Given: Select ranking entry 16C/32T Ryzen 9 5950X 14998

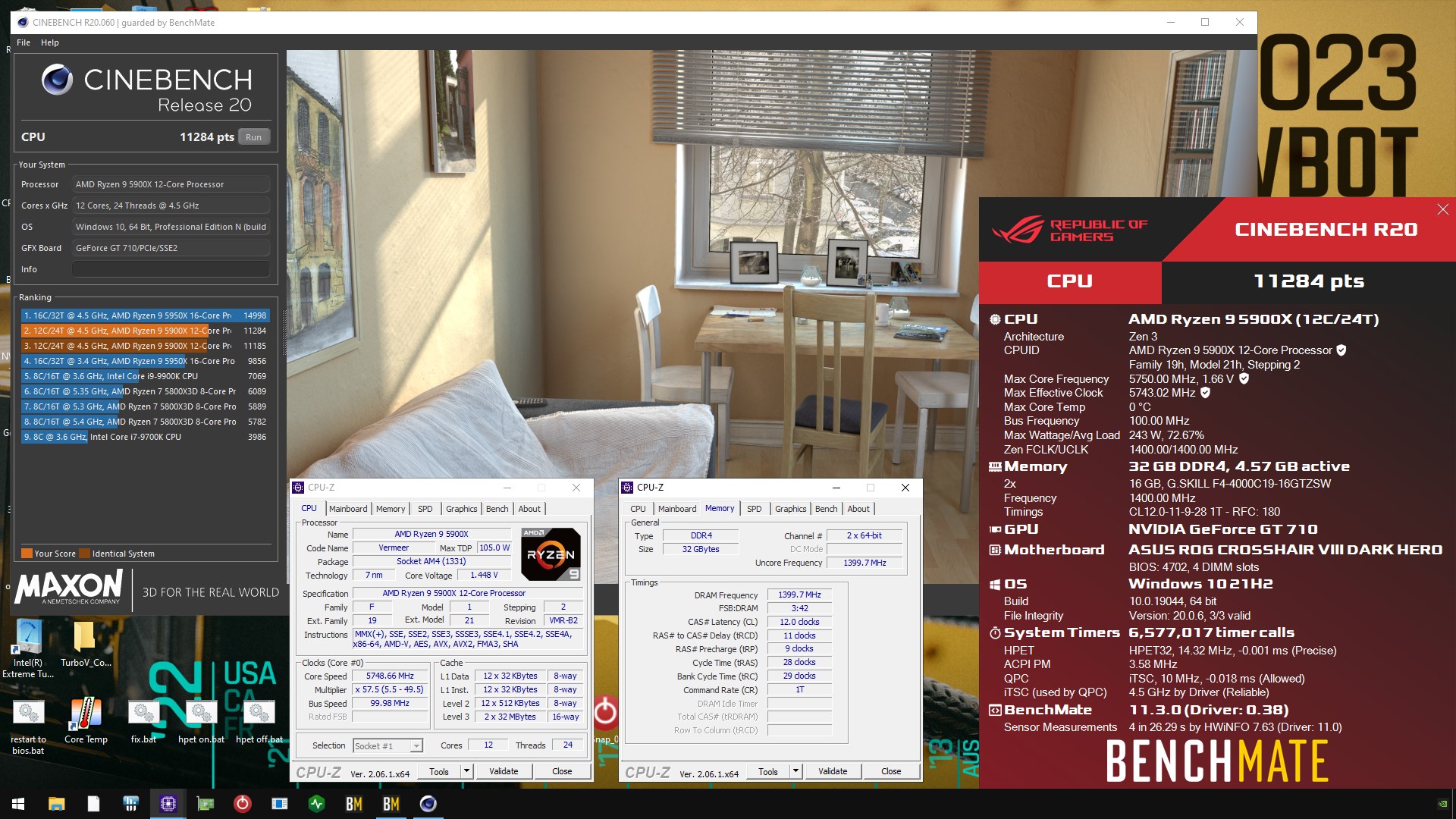Looking at the screenshot, I should (145, 315).
